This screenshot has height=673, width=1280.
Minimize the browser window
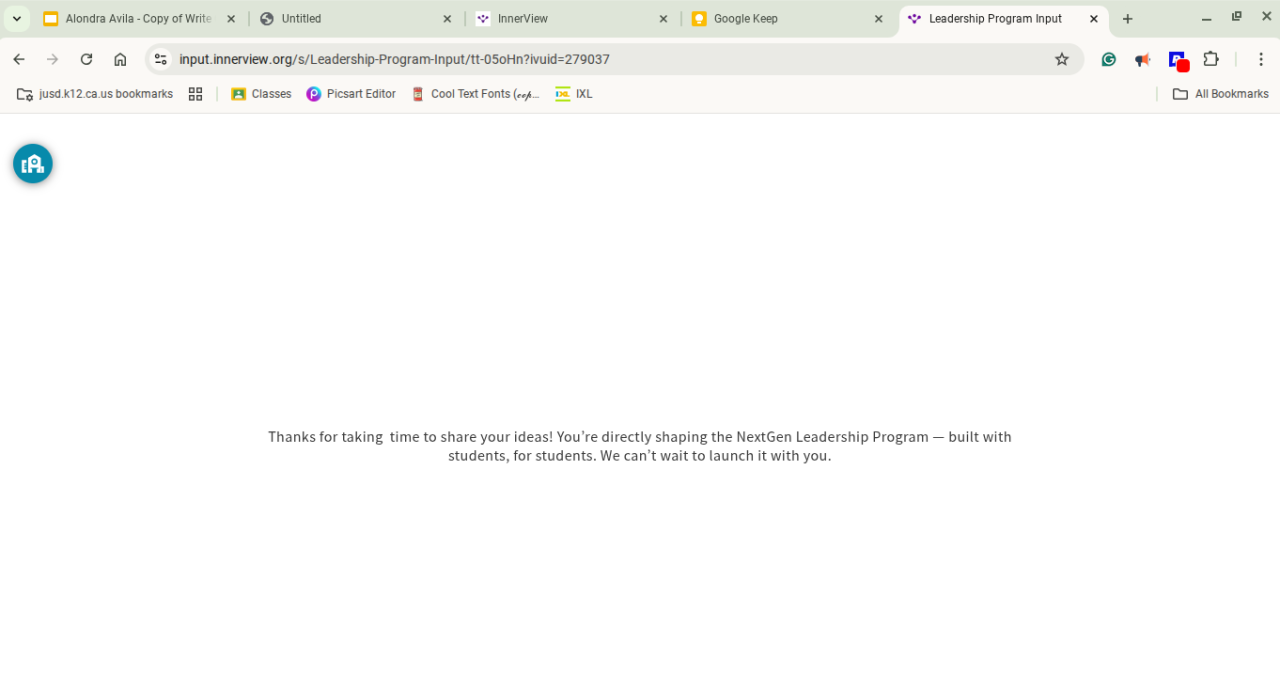pos(1206,19)
